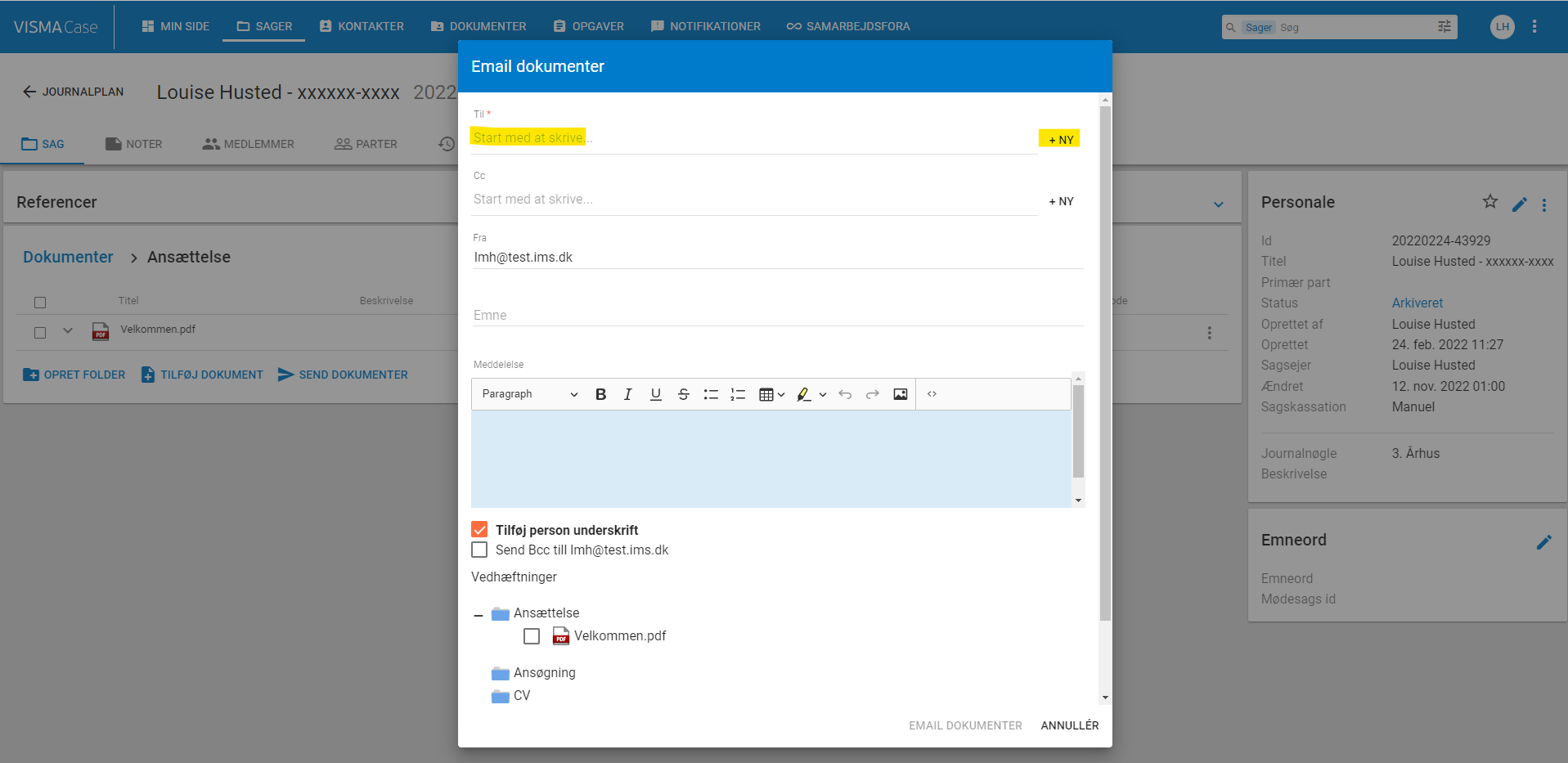Apply highlight color with marker icon
The width and height of the screenshot is (1568, 763).
803,394
